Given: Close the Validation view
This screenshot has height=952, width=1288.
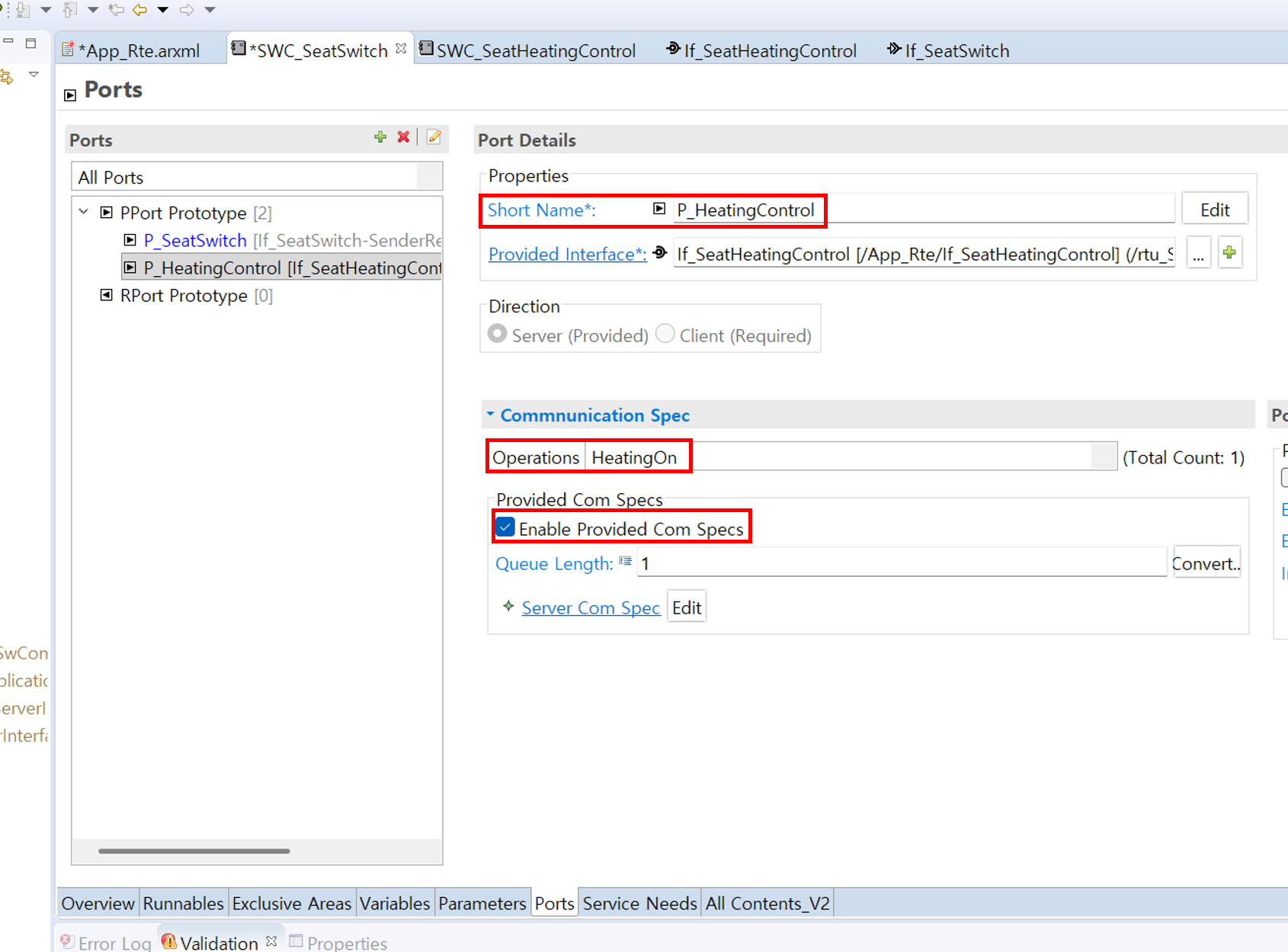Looking at the screenshot, I should click(x=271, y=942).
